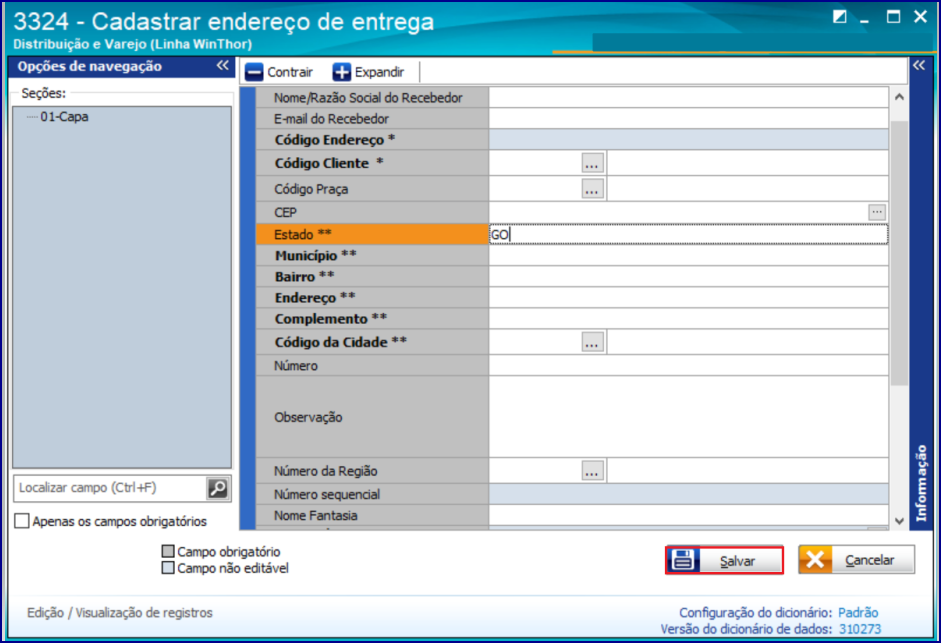Click the Estado field containing GO
This screenshot has height=643, width=941.
[x=688, y=235]
